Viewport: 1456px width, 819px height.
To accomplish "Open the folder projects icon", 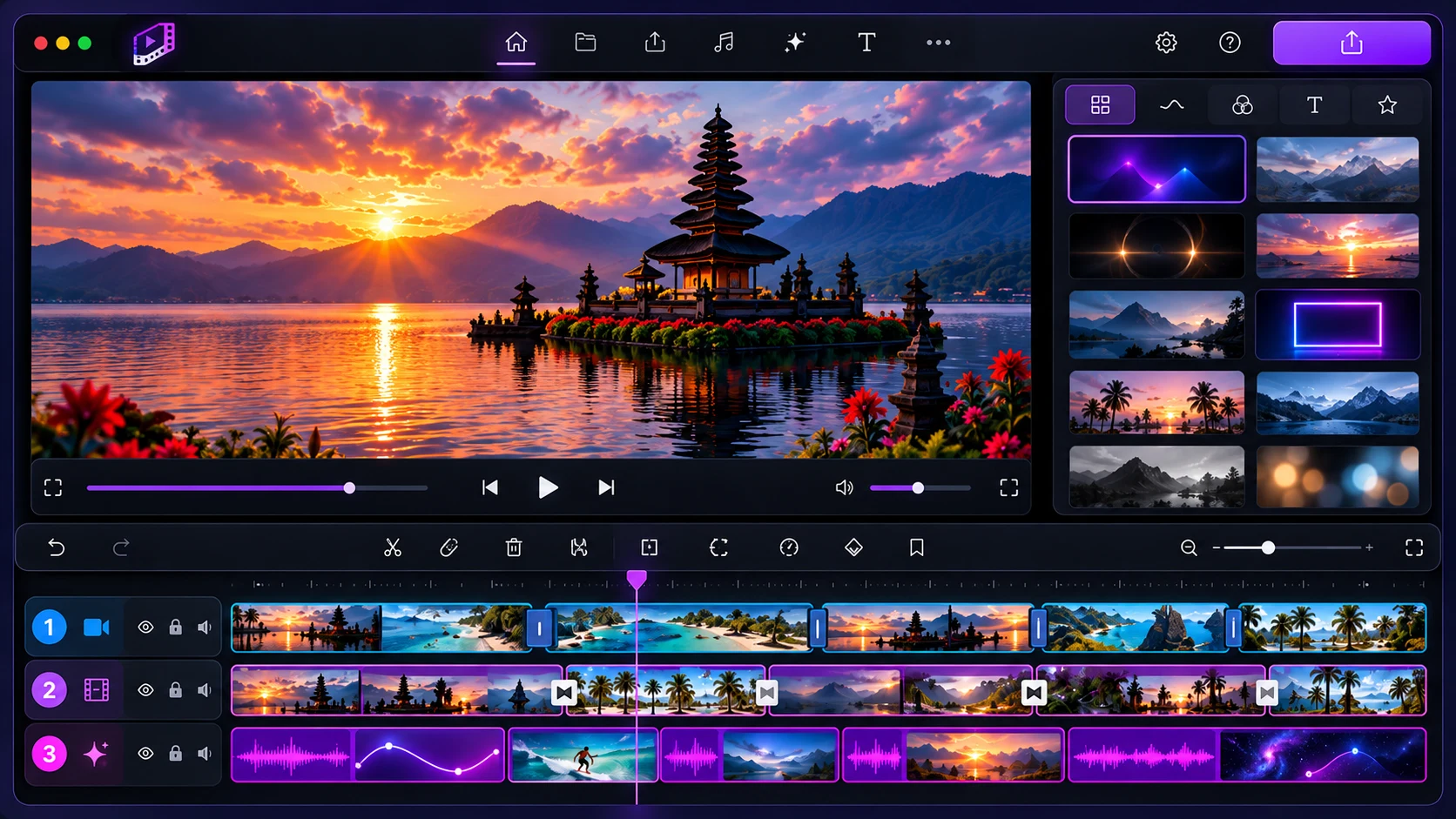I will coord(585,42).
